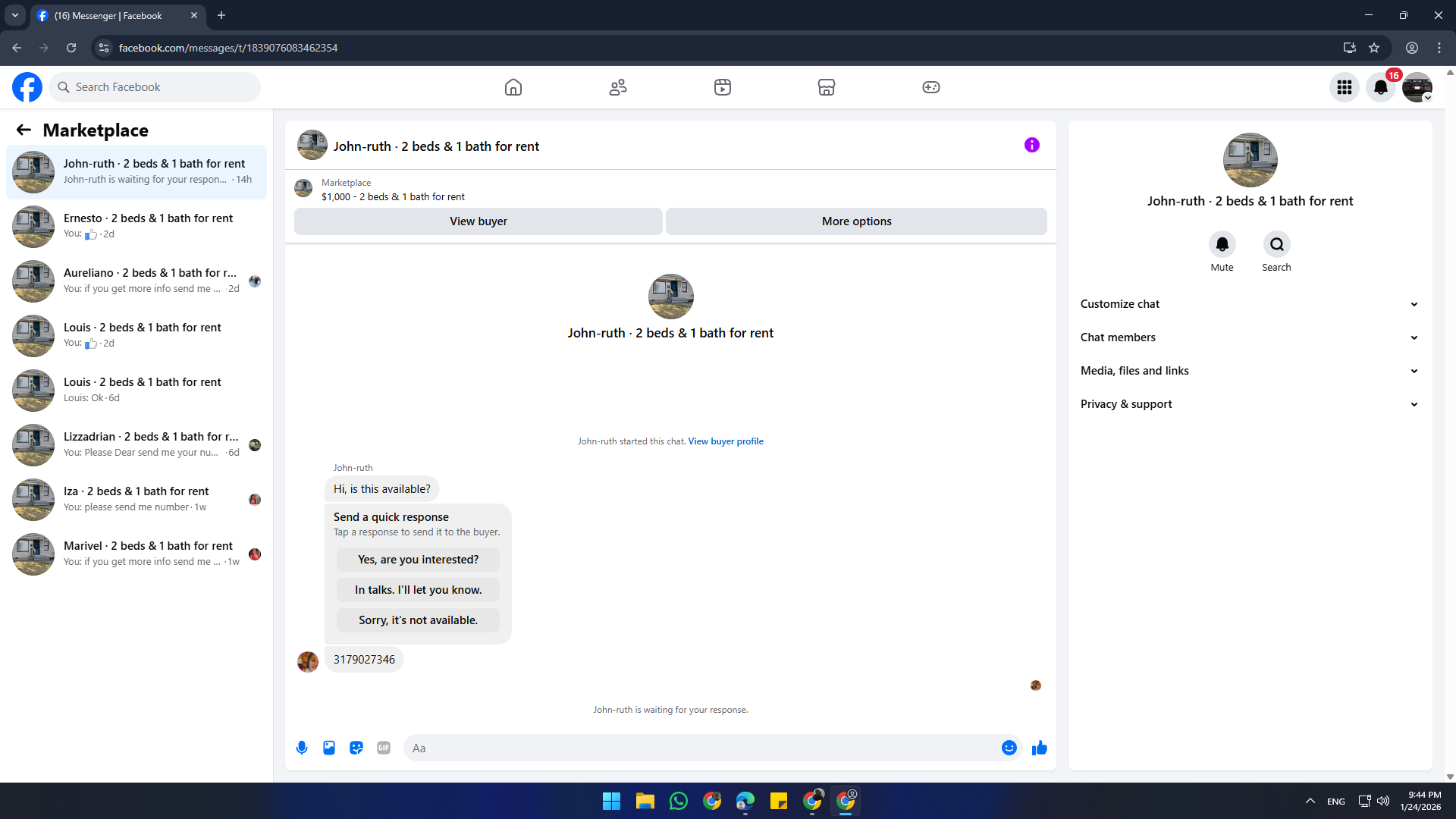The height and width of the screenshot is (819, 1456).
Task: Open the View buyer profile link
Action: pyautogui.click(x=726, y=441)
